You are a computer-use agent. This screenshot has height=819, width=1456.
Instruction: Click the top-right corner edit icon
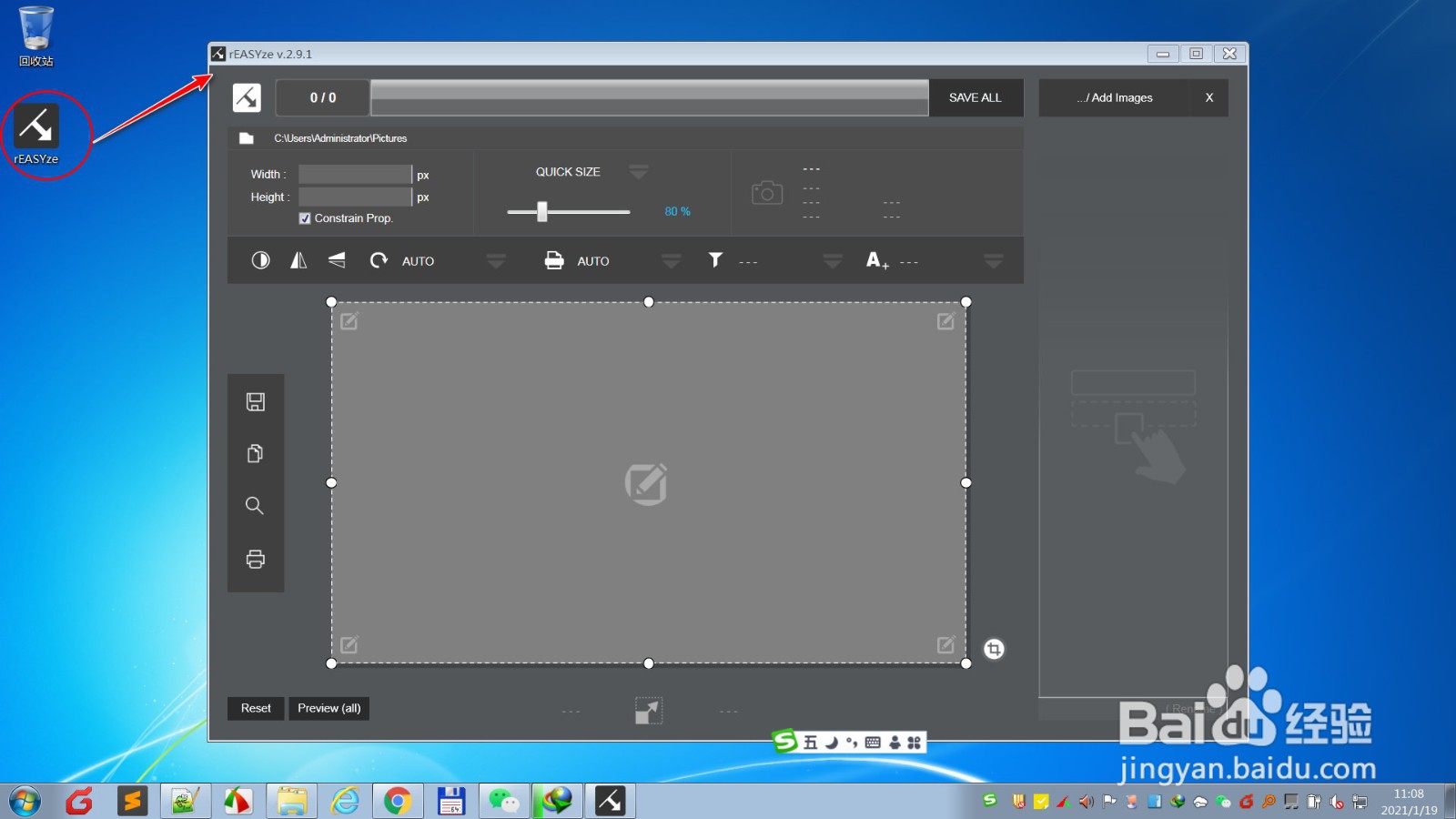[x=946, y=320]
